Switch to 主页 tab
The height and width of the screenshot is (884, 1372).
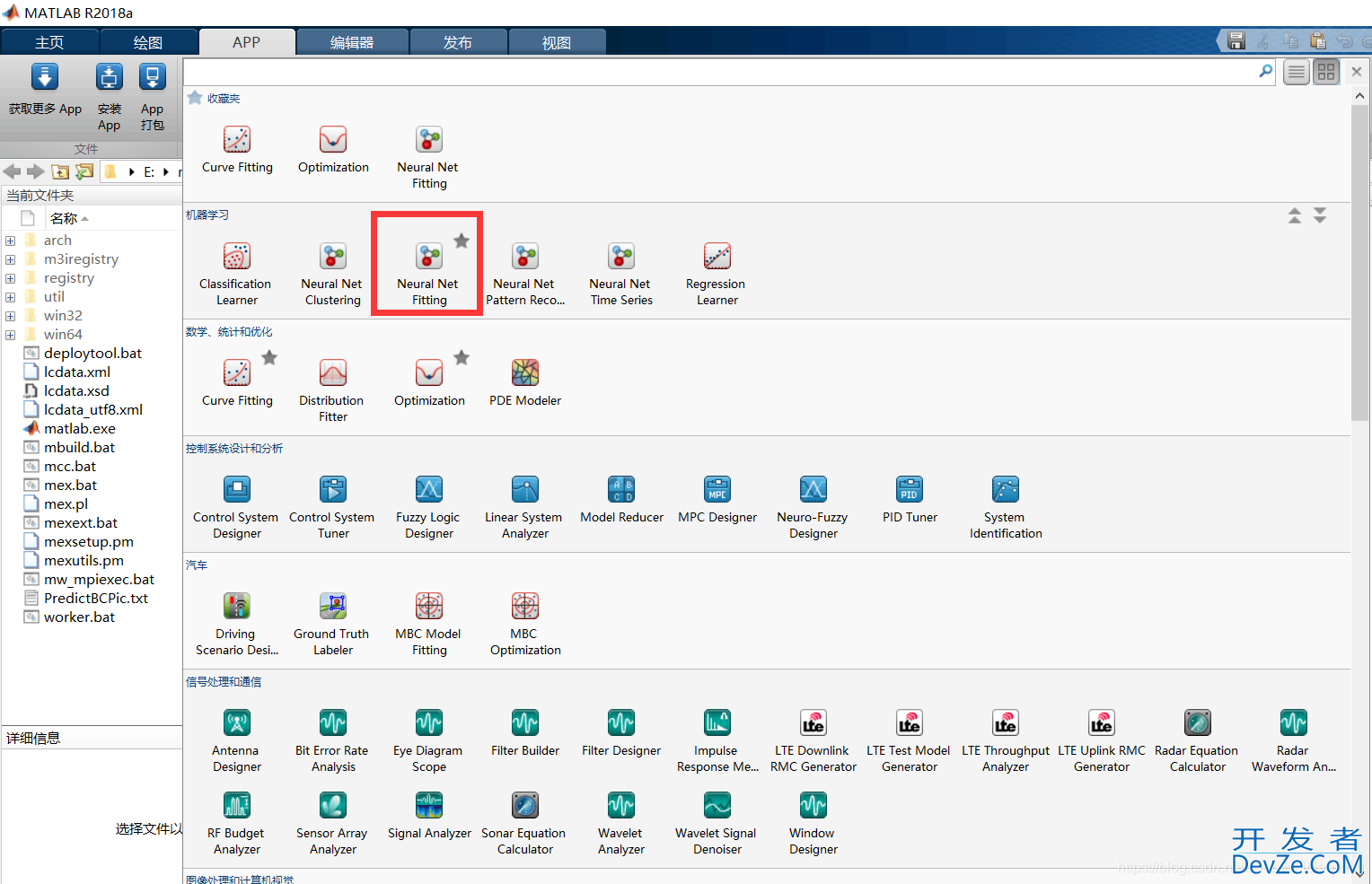[x=49, y=42]
